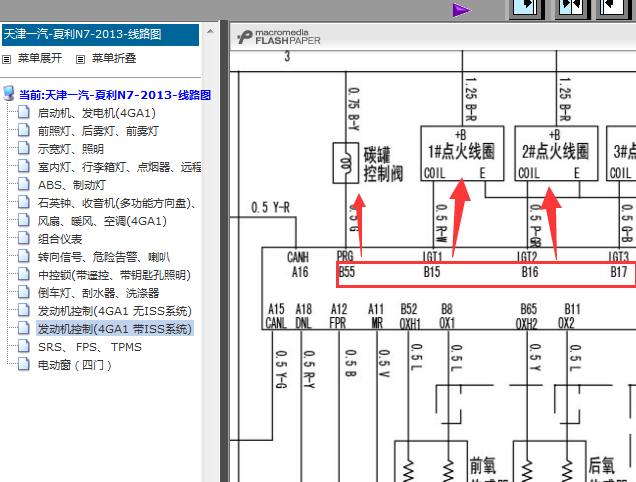Open 示宽灯、照明 diagram

point(71,149)
